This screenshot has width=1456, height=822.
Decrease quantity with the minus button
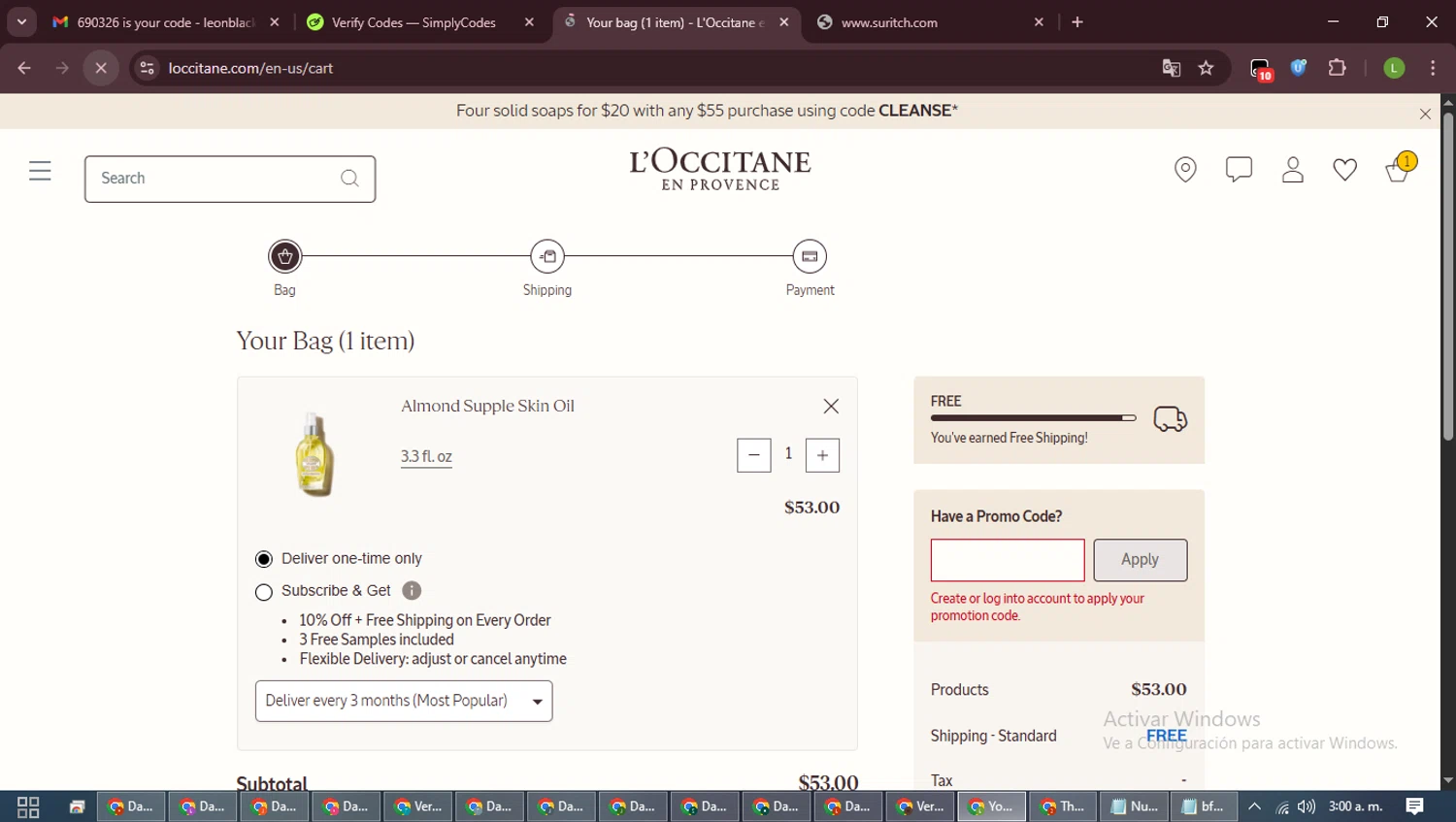[x=754, y=455]
